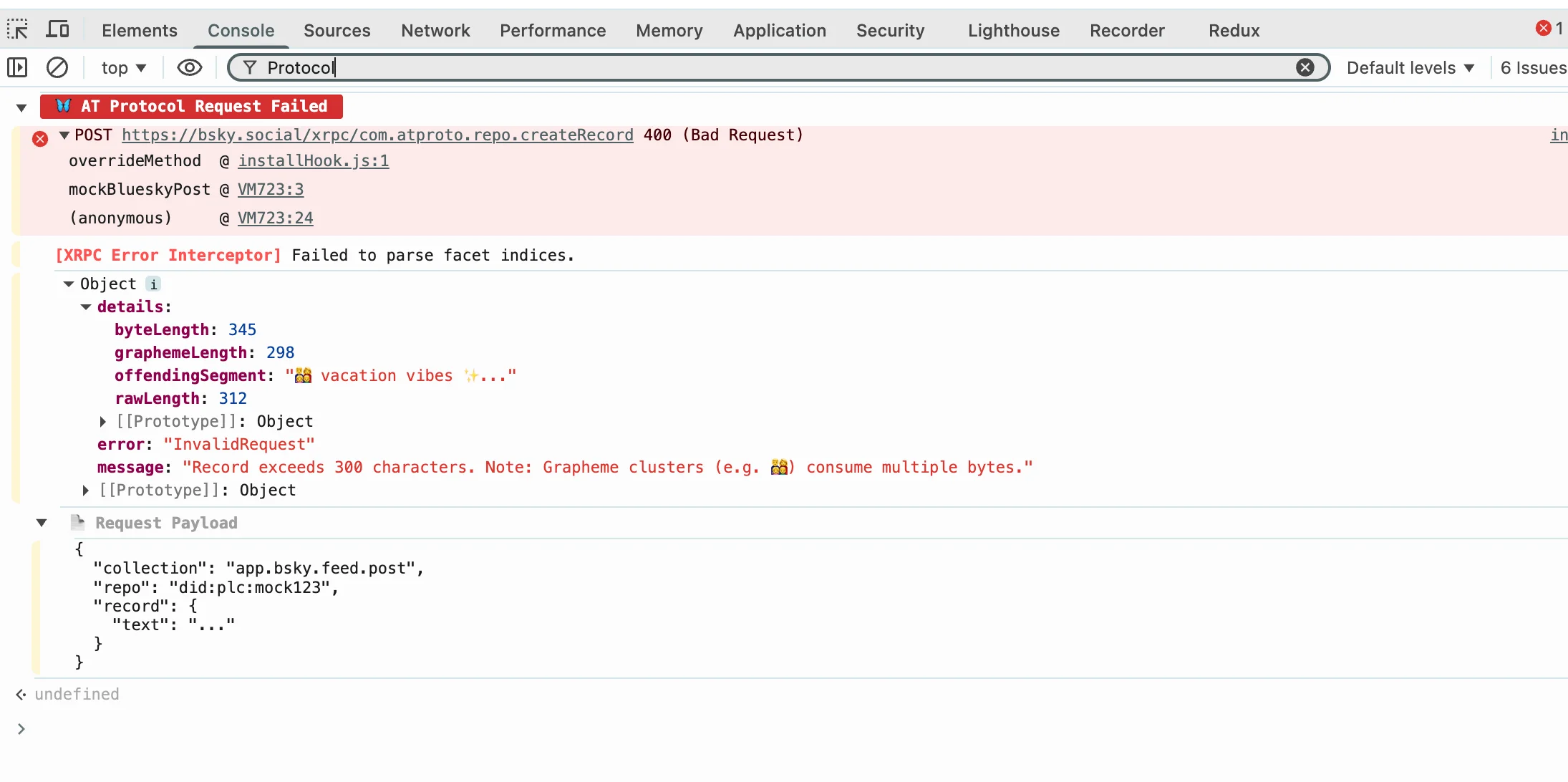1568x782 pixels.
Task: Click the rawLength value 312
Action: click(233, 398)
